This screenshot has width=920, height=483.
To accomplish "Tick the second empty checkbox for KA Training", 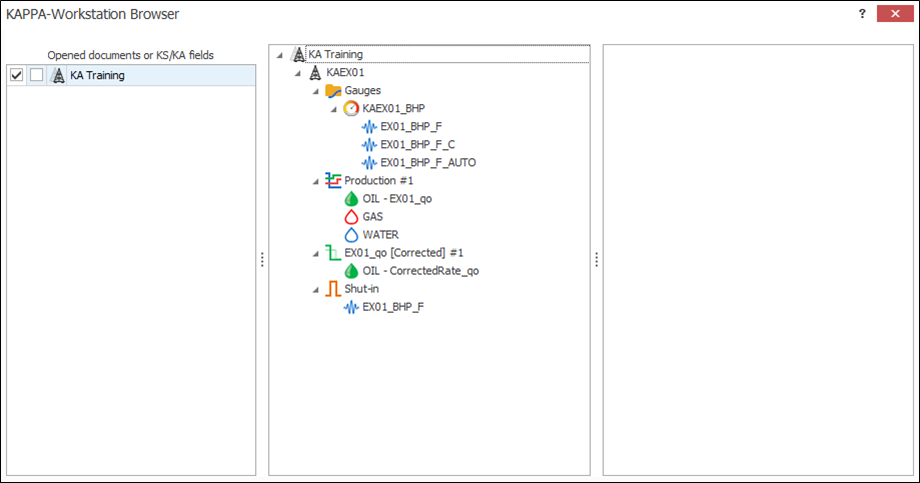I will coord(37,75).
